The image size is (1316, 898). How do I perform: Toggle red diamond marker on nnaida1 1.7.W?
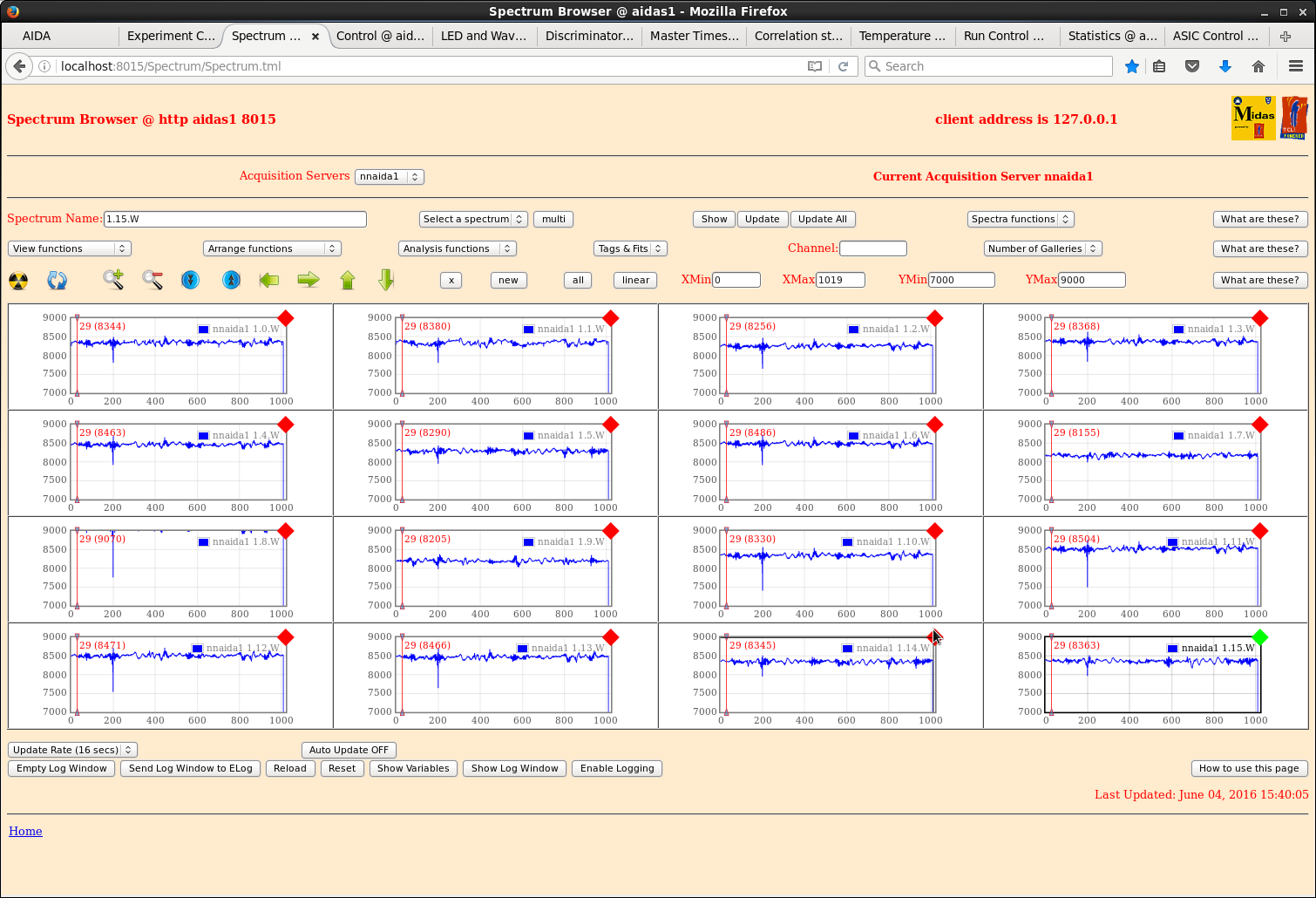click(1260, 425)
